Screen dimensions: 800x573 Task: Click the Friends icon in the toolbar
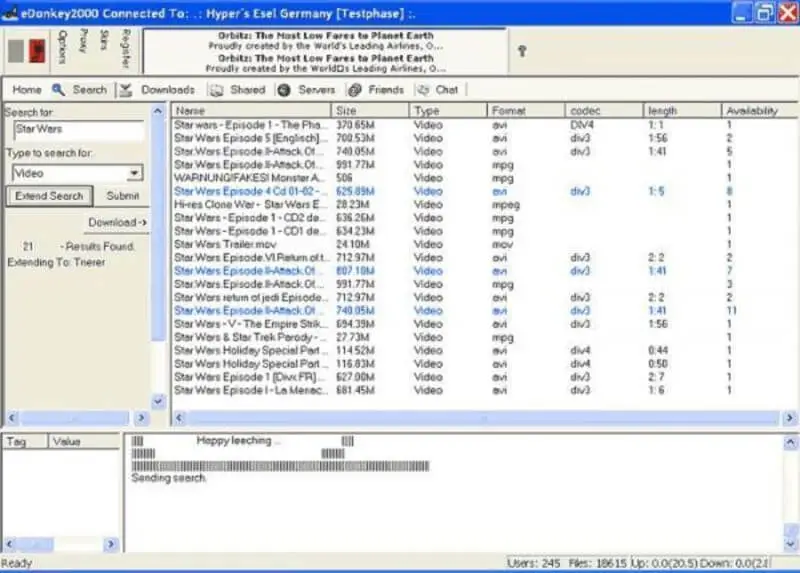tap(354, 89)
